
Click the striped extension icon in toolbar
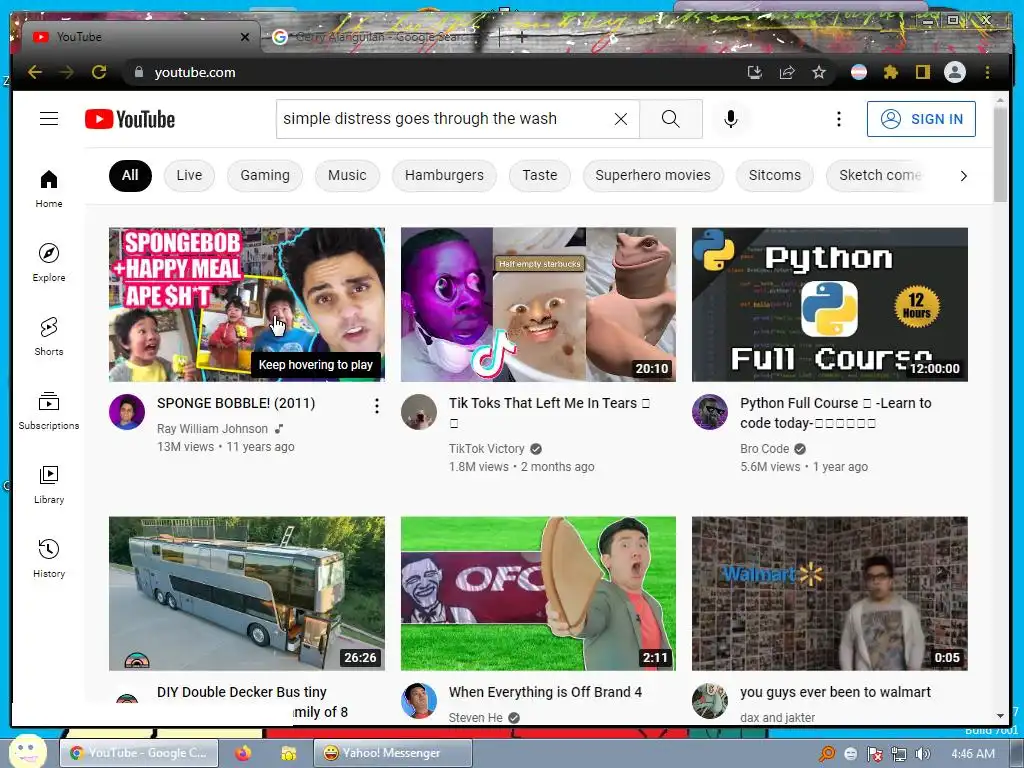coord(859,72)
